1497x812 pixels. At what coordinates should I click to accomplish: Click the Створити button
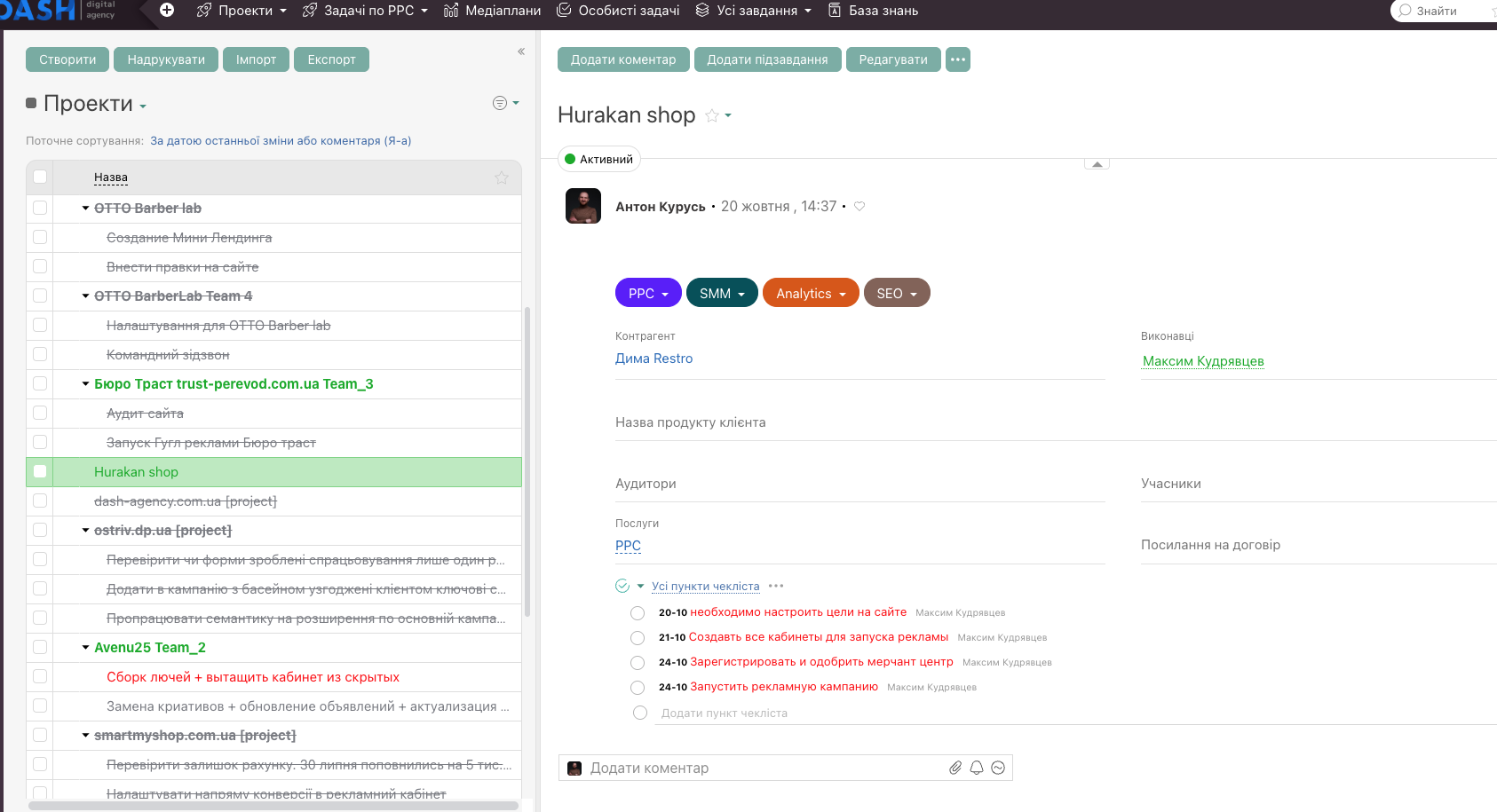67,59
